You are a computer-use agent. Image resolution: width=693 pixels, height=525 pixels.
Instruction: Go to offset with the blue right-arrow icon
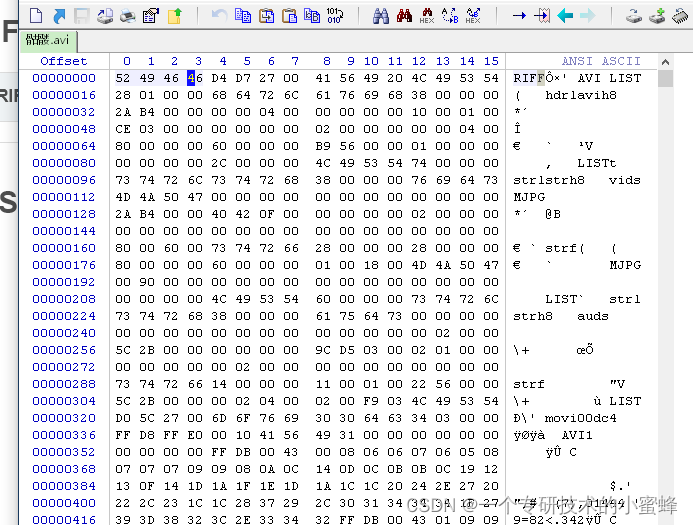click(x=519, y=16)
